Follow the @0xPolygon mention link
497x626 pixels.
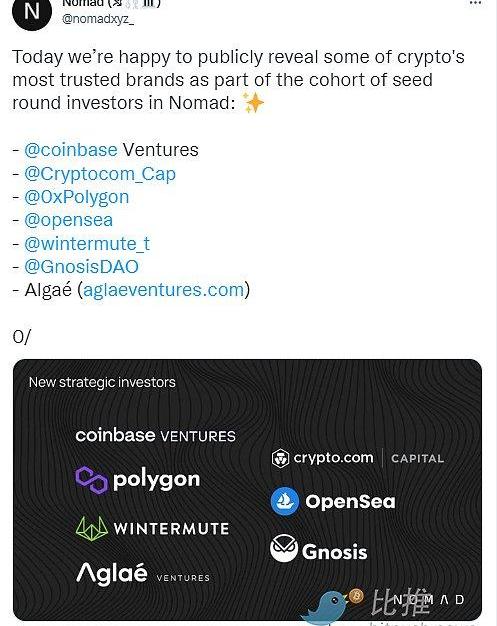pyautogui.click(x=77, y=197)
